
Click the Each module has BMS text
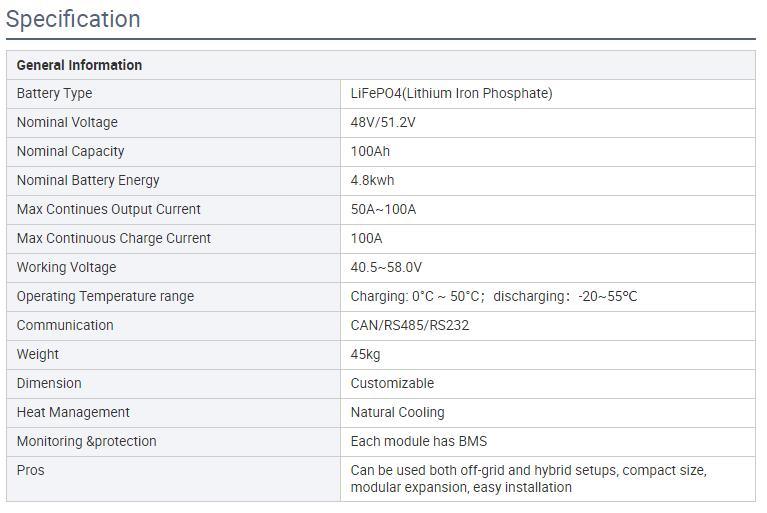419,442
